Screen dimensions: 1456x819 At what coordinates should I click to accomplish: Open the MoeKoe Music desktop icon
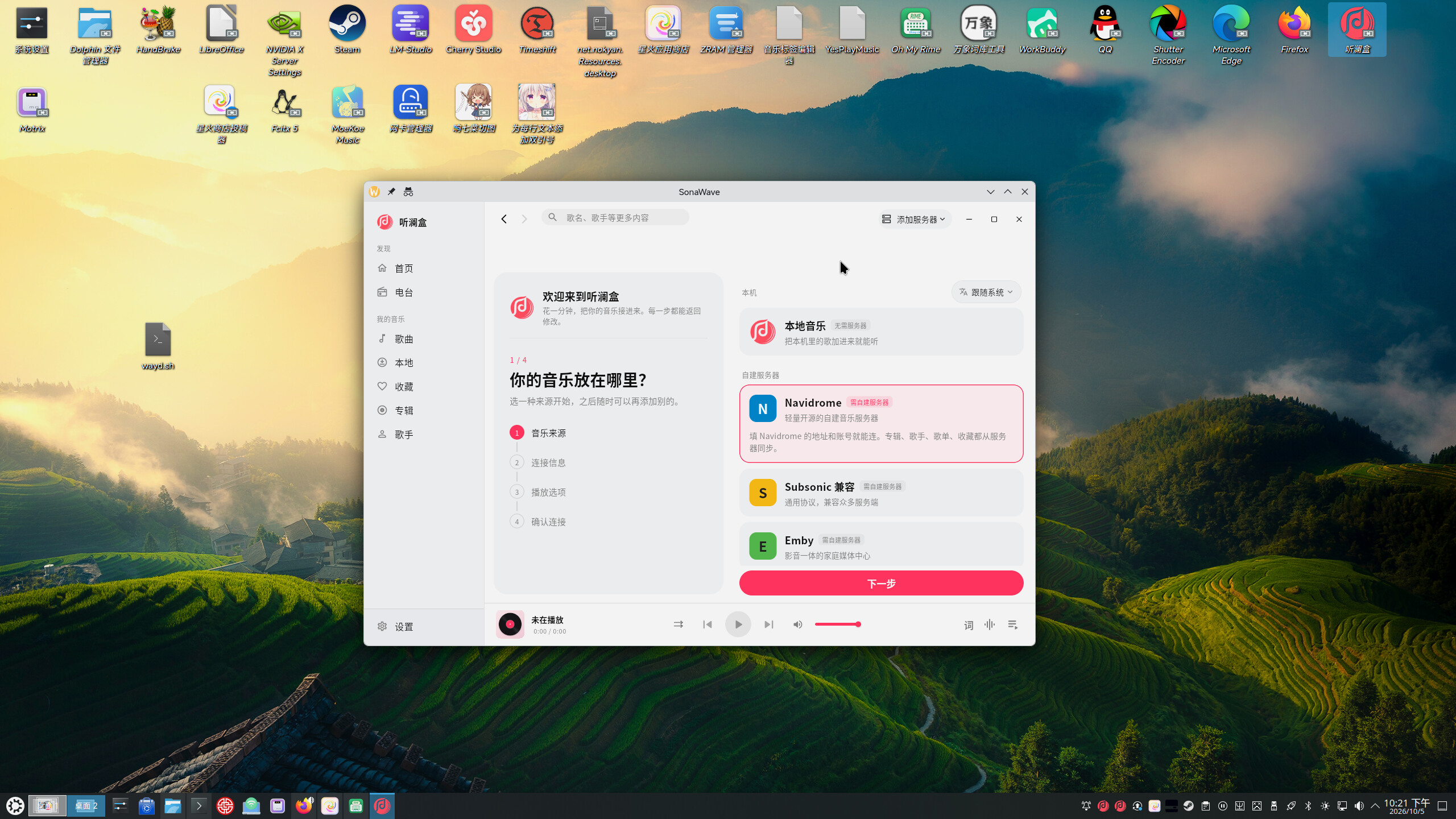point(348,114)
